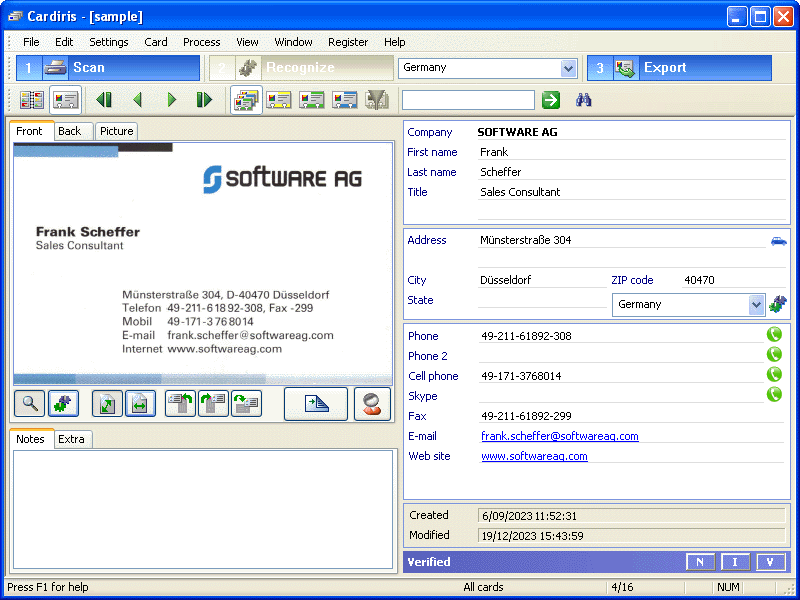The height and width of the screenshot is (600, 800).
Task: Open the Process menu
Action: [202, 42]
